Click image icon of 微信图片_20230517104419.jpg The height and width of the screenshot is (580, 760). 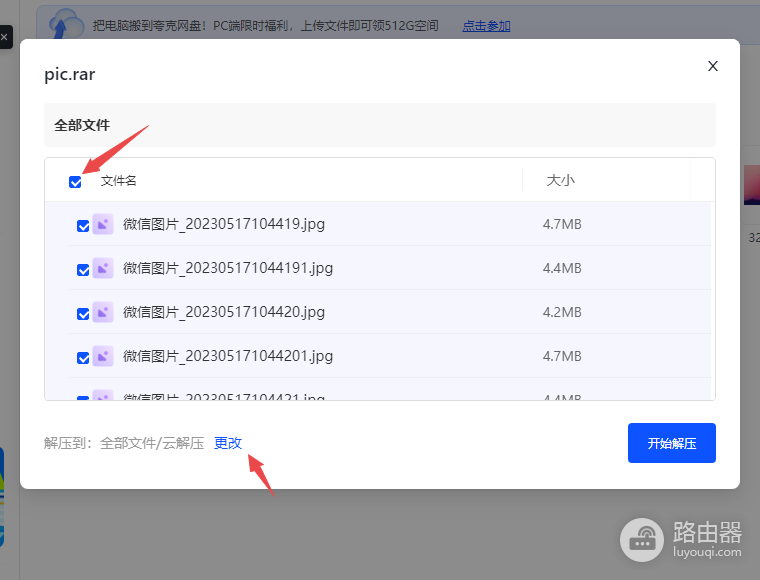point(103,224)
